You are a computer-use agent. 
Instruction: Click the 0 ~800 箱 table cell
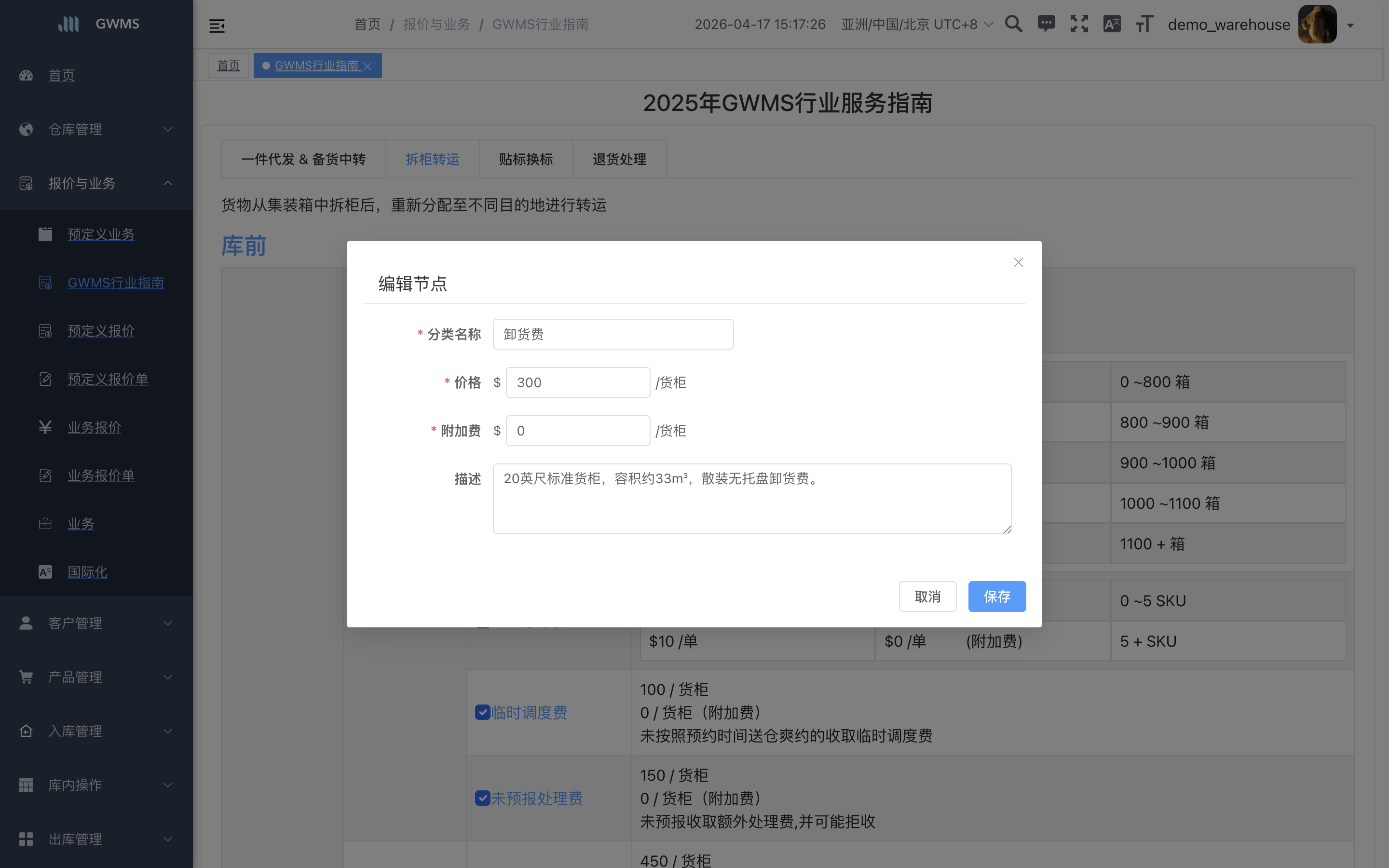(1228, 382)
